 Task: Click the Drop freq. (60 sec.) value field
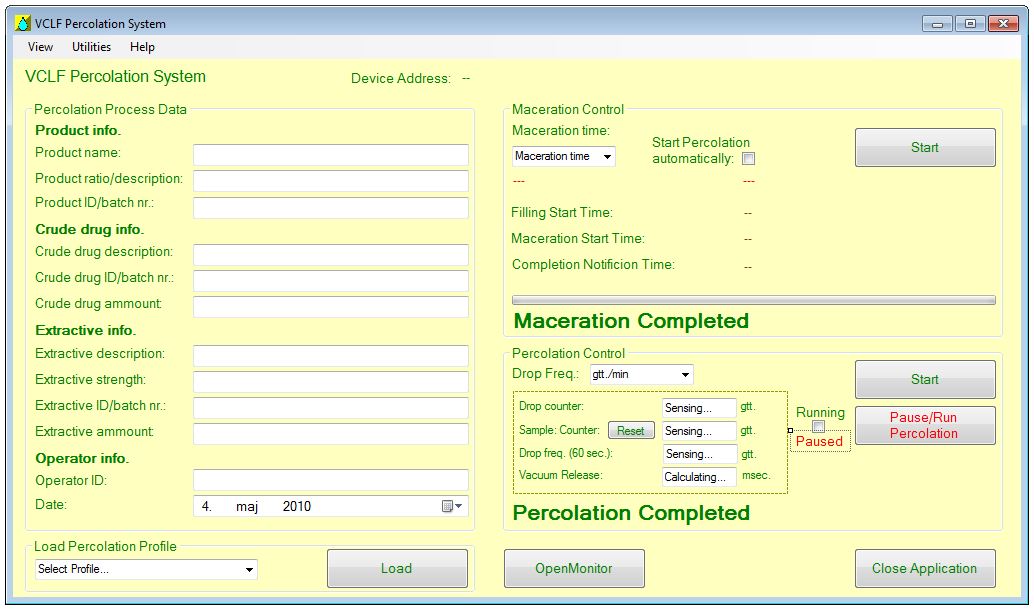point(698,454)
